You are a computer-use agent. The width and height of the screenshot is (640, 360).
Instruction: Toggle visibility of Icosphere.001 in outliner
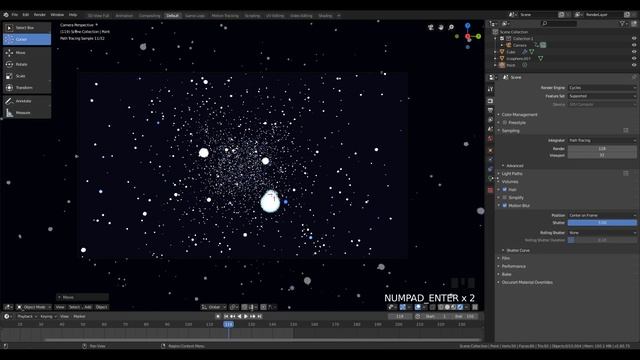634,58
